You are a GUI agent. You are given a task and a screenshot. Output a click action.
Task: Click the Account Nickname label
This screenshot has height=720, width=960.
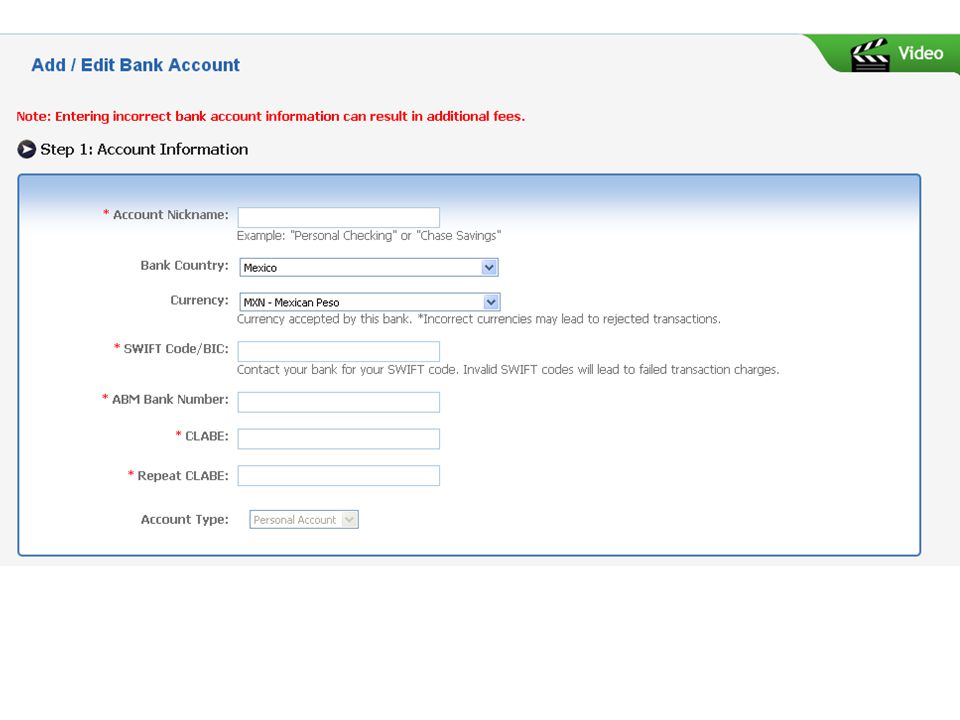pos(170,215)
